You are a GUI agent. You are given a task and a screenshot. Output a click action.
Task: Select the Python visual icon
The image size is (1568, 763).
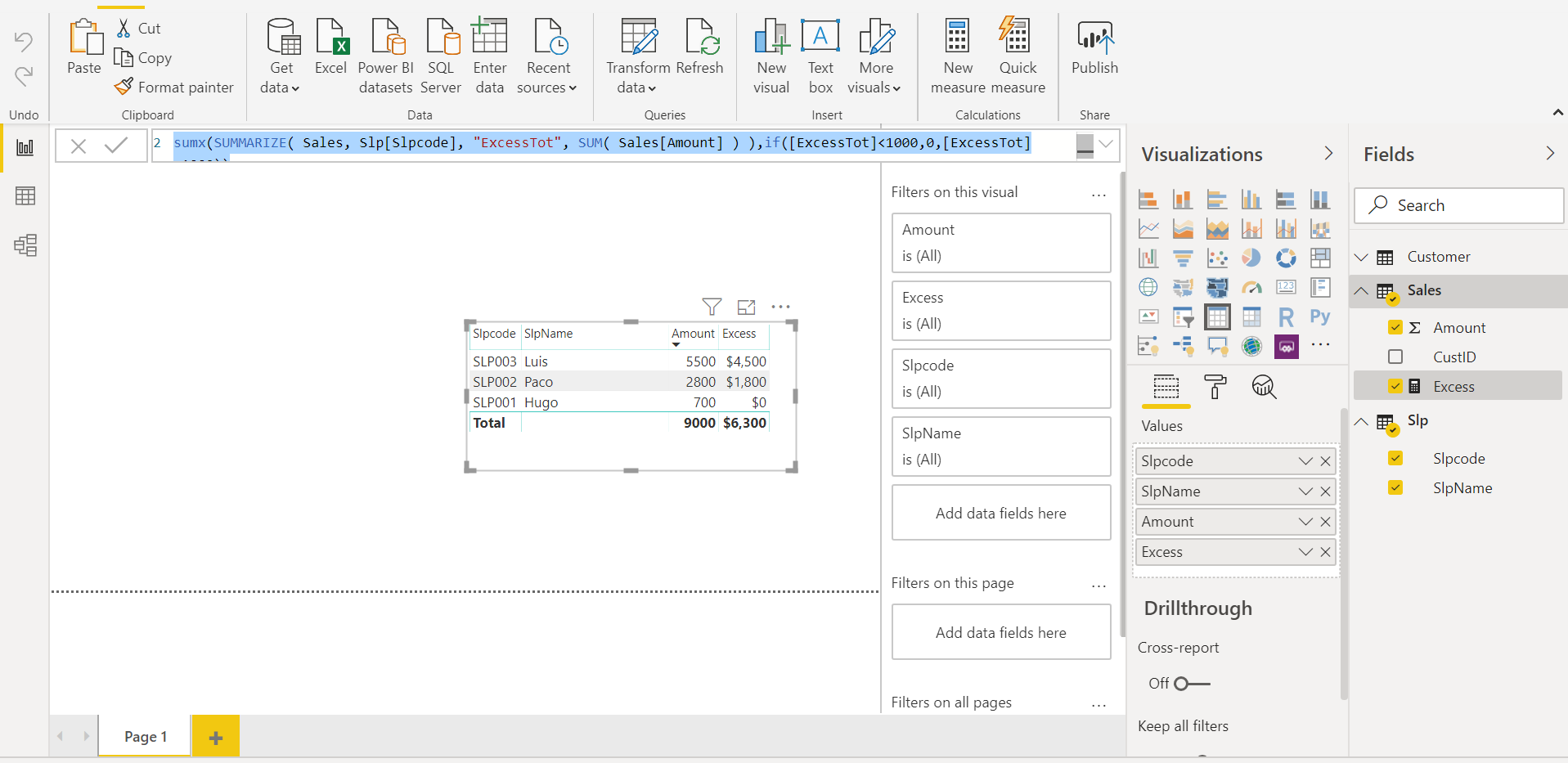tap(1320, 317)
